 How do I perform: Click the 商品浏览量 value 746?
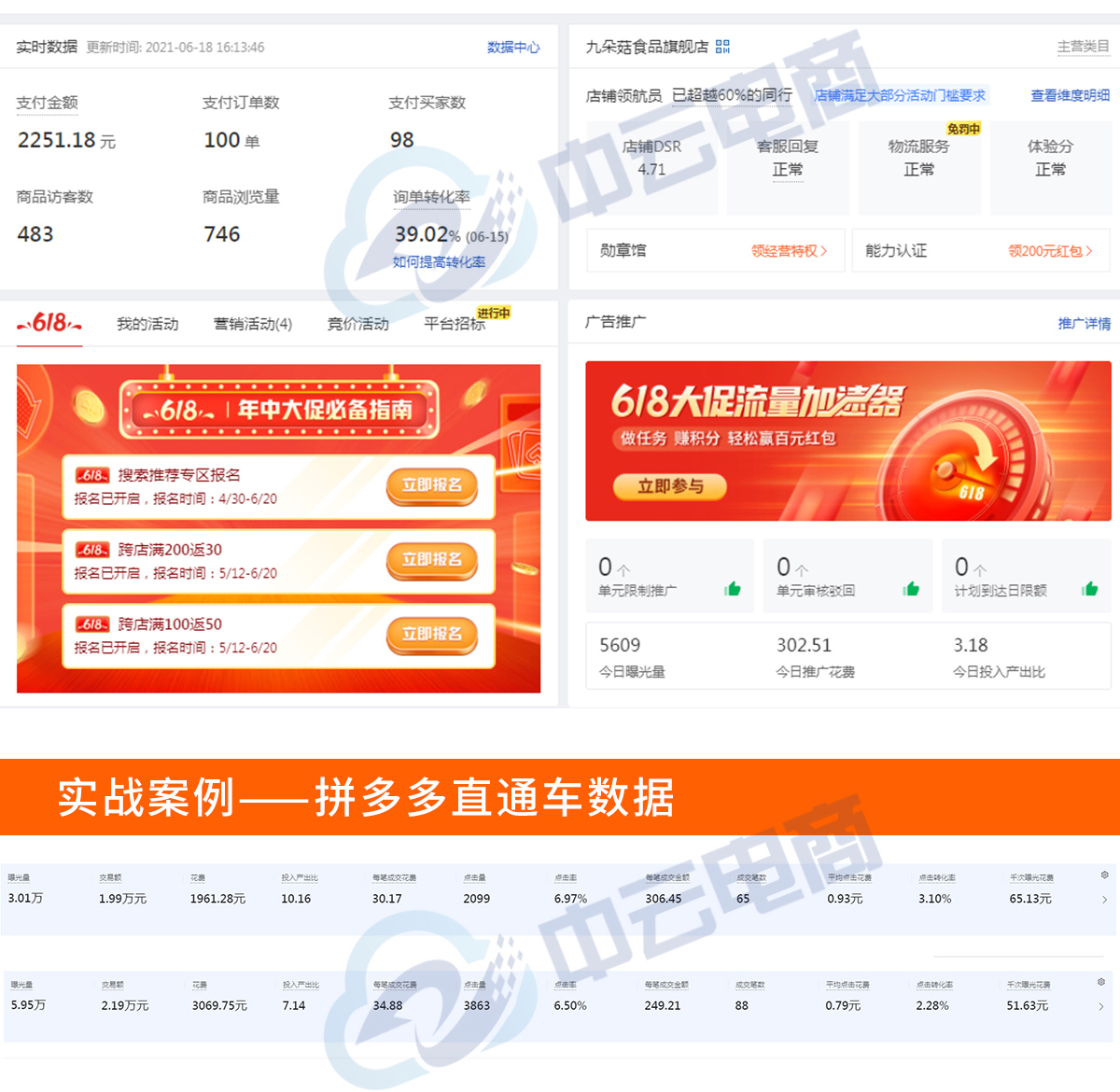[x=222, y=234]
